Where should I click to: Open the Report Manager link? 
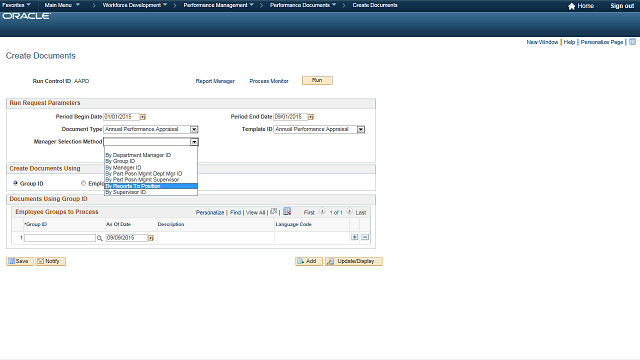[215, 81]
